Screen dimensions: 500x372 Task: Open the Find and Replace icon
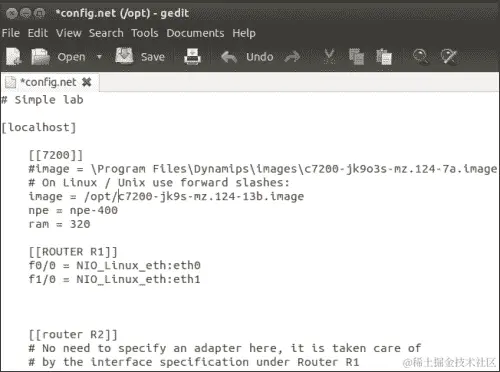pos(449,56)
